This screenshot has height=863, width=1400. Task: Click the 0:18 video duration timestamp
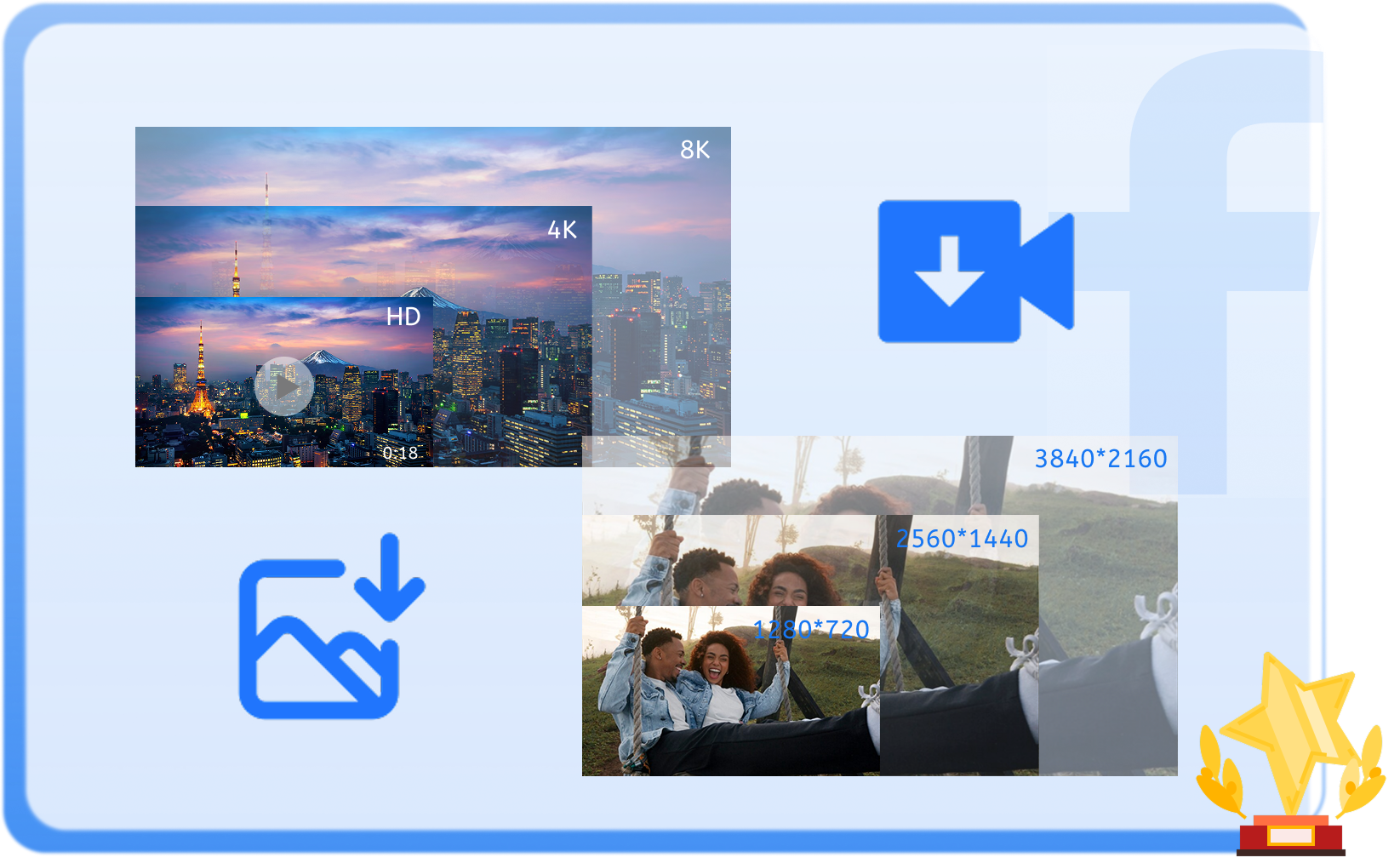(x=400, y=453)
